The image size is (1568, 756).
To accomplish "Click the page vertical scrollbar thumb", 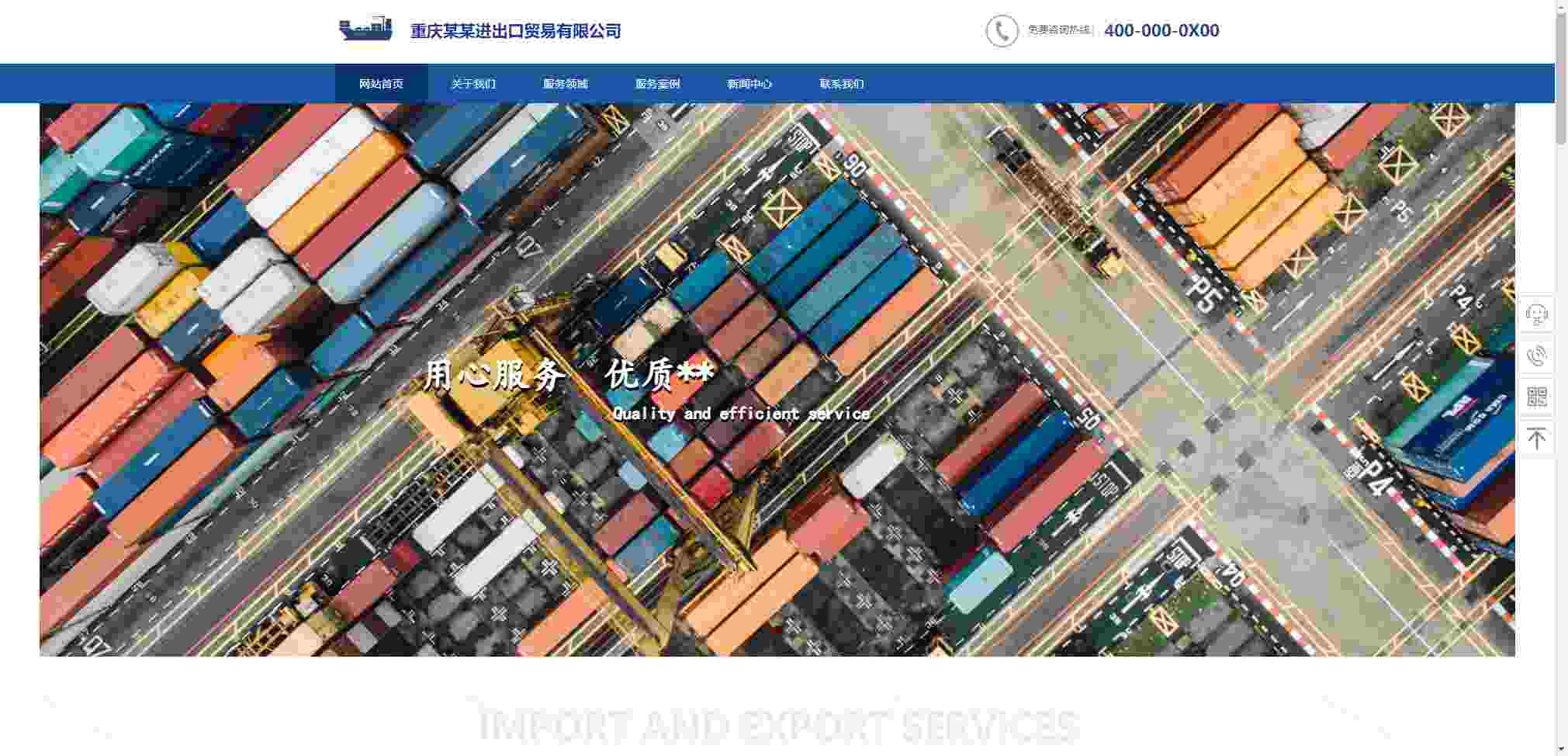I will 1561,78.
